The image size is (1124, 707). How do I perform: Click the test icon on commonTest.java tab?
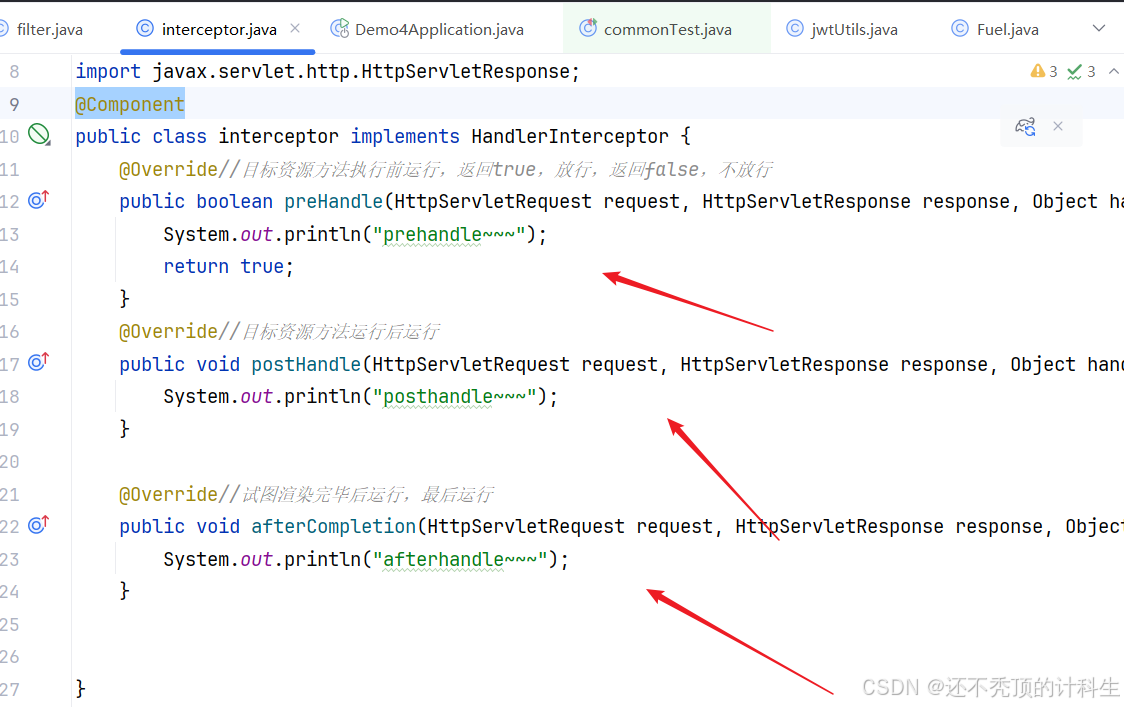coord(587,28)
